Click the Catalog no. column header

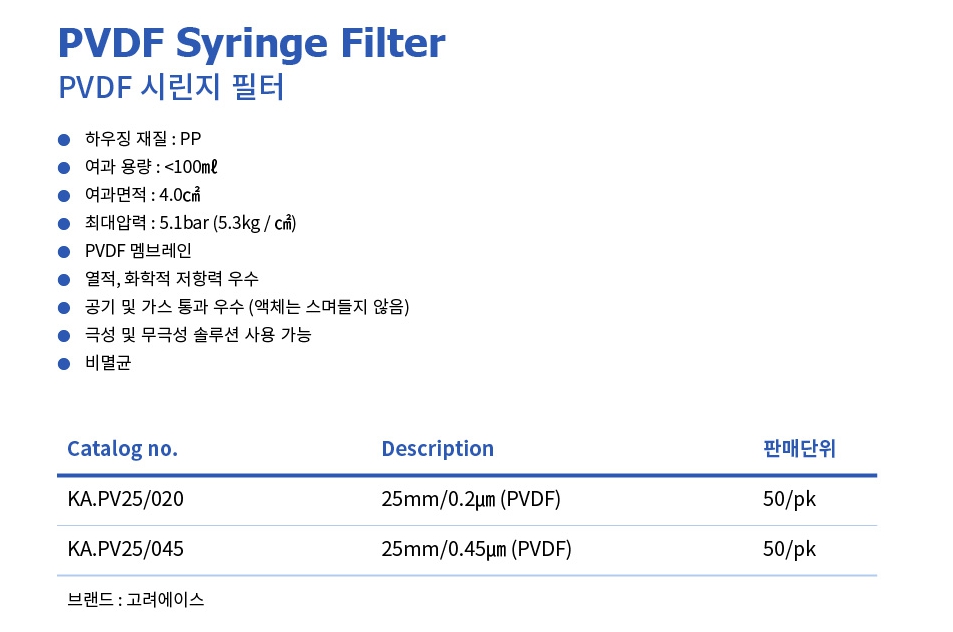(122, 449)
